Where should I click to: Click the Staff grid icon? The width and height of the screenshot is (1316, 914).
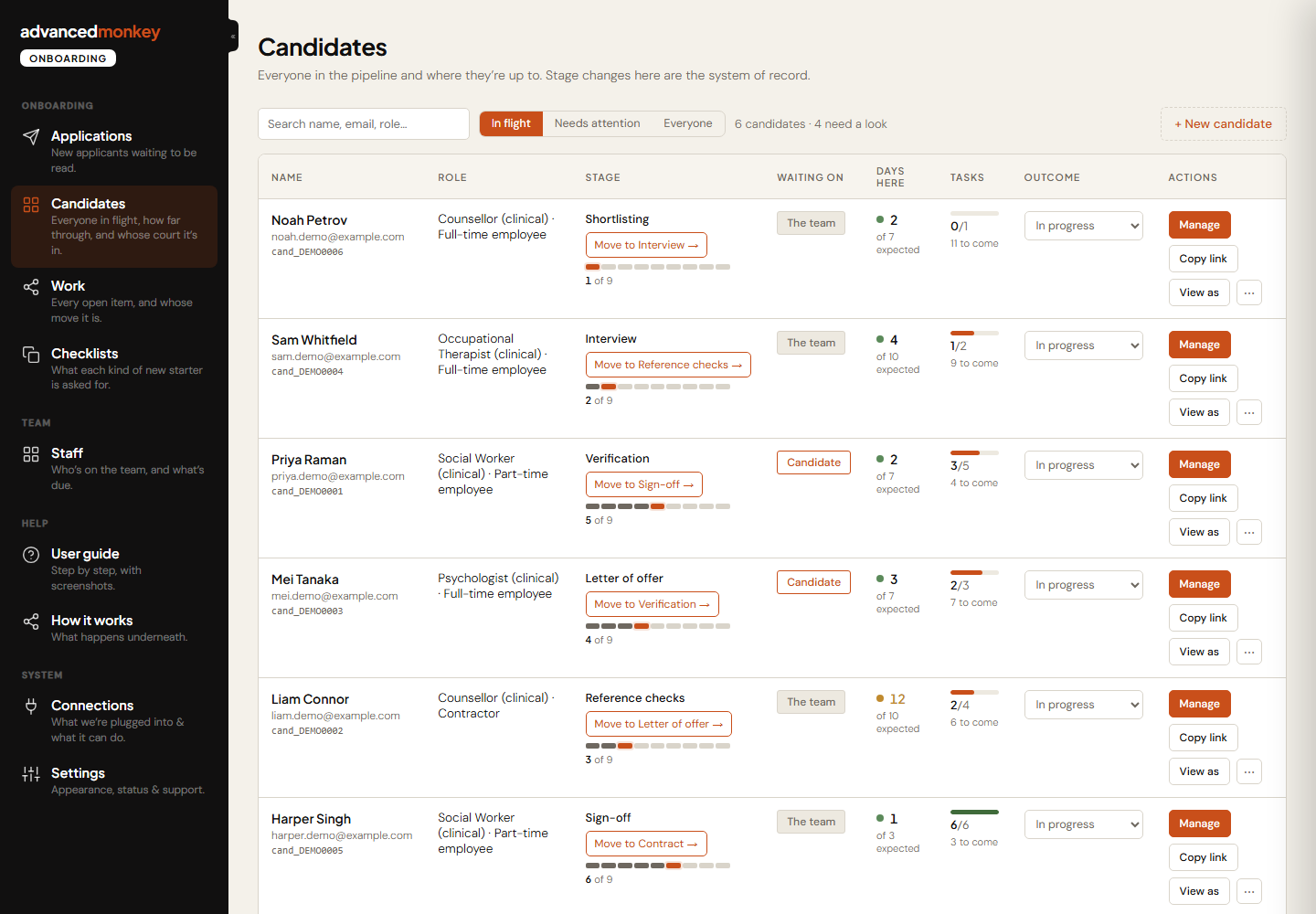31,454
